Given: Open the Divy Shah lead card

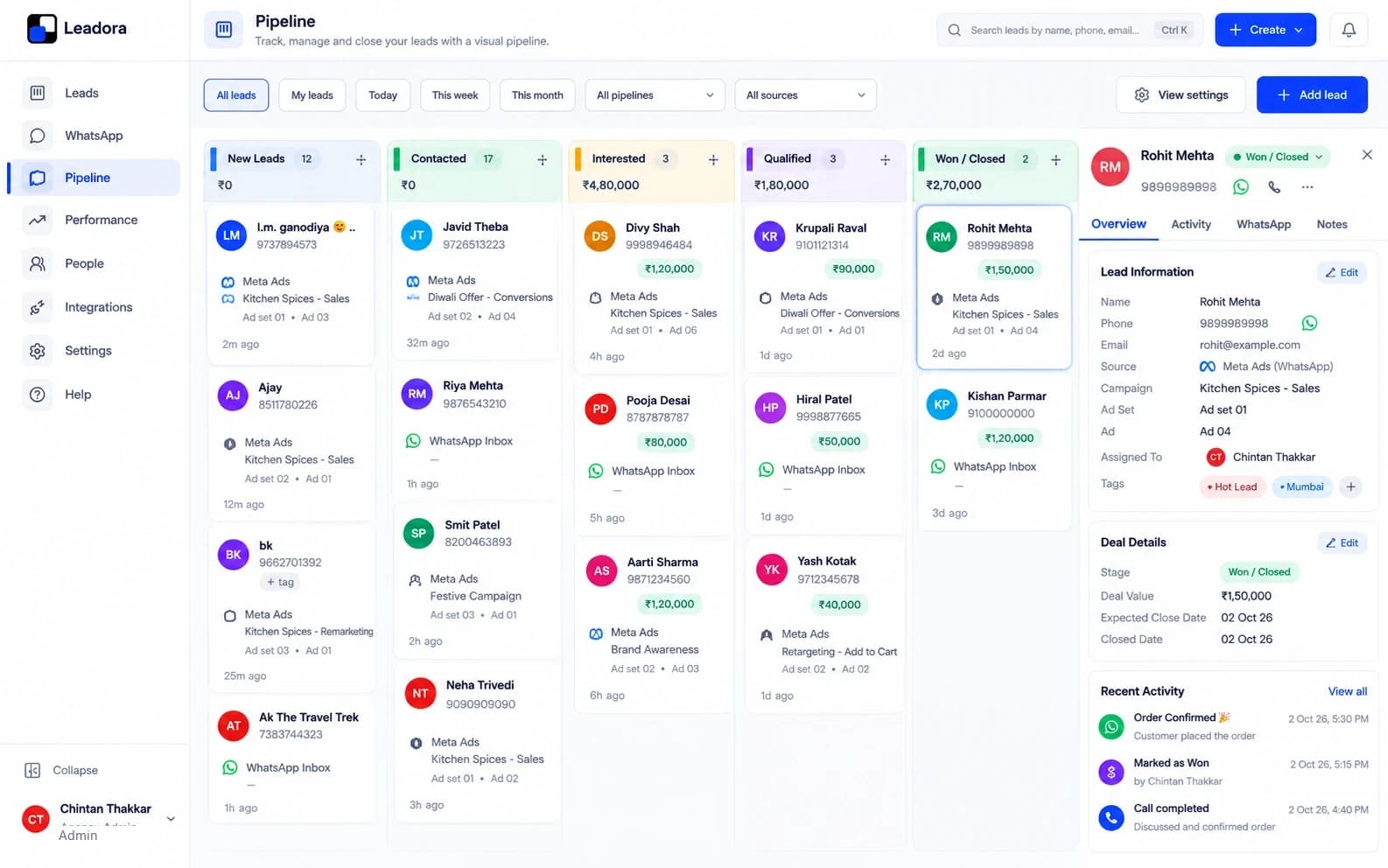Looking at the screenshot, I should pyautogui.click(x=651, y=291).
